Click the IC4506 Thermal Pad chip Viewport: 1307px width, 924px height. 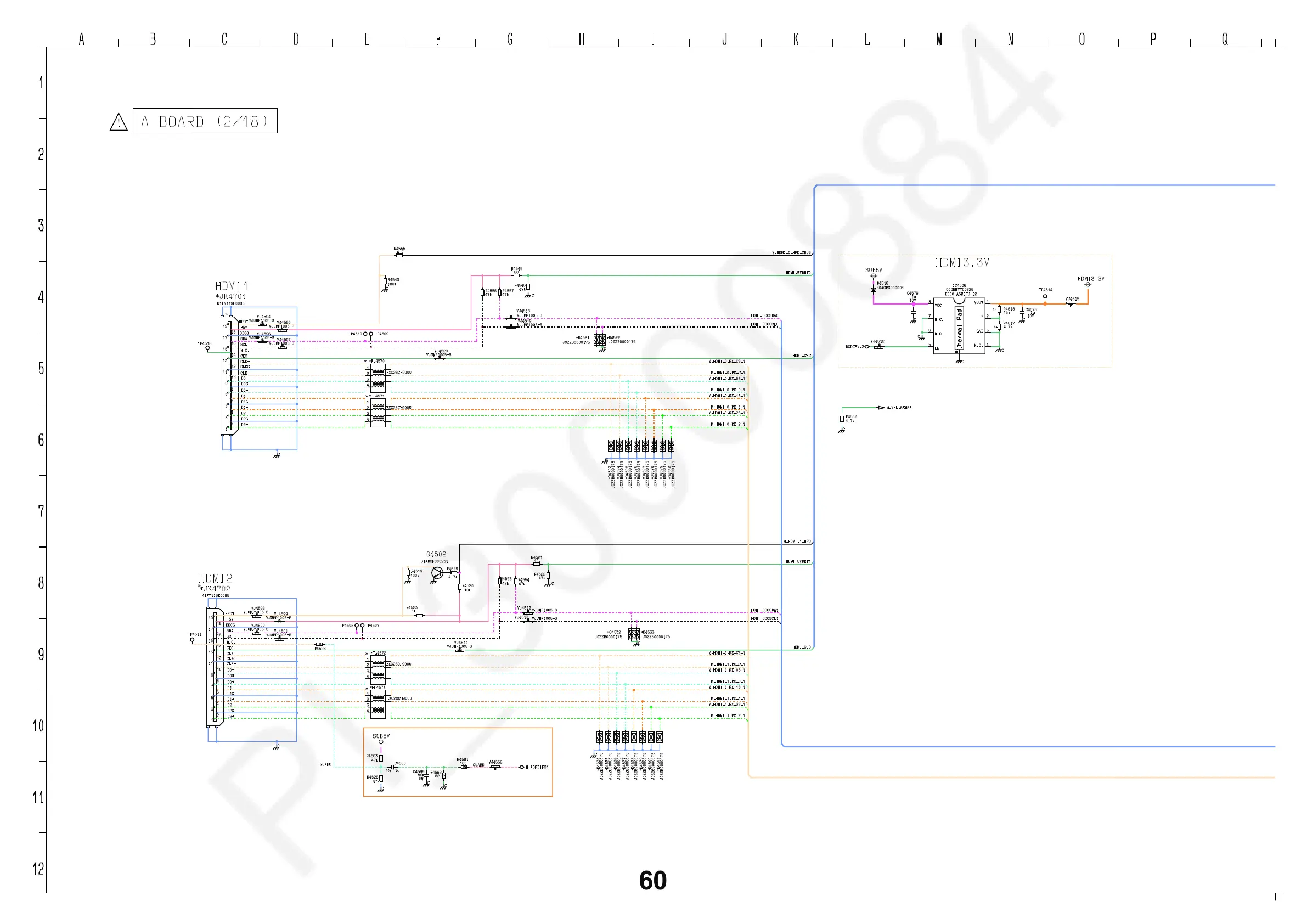tap(959, 327)
